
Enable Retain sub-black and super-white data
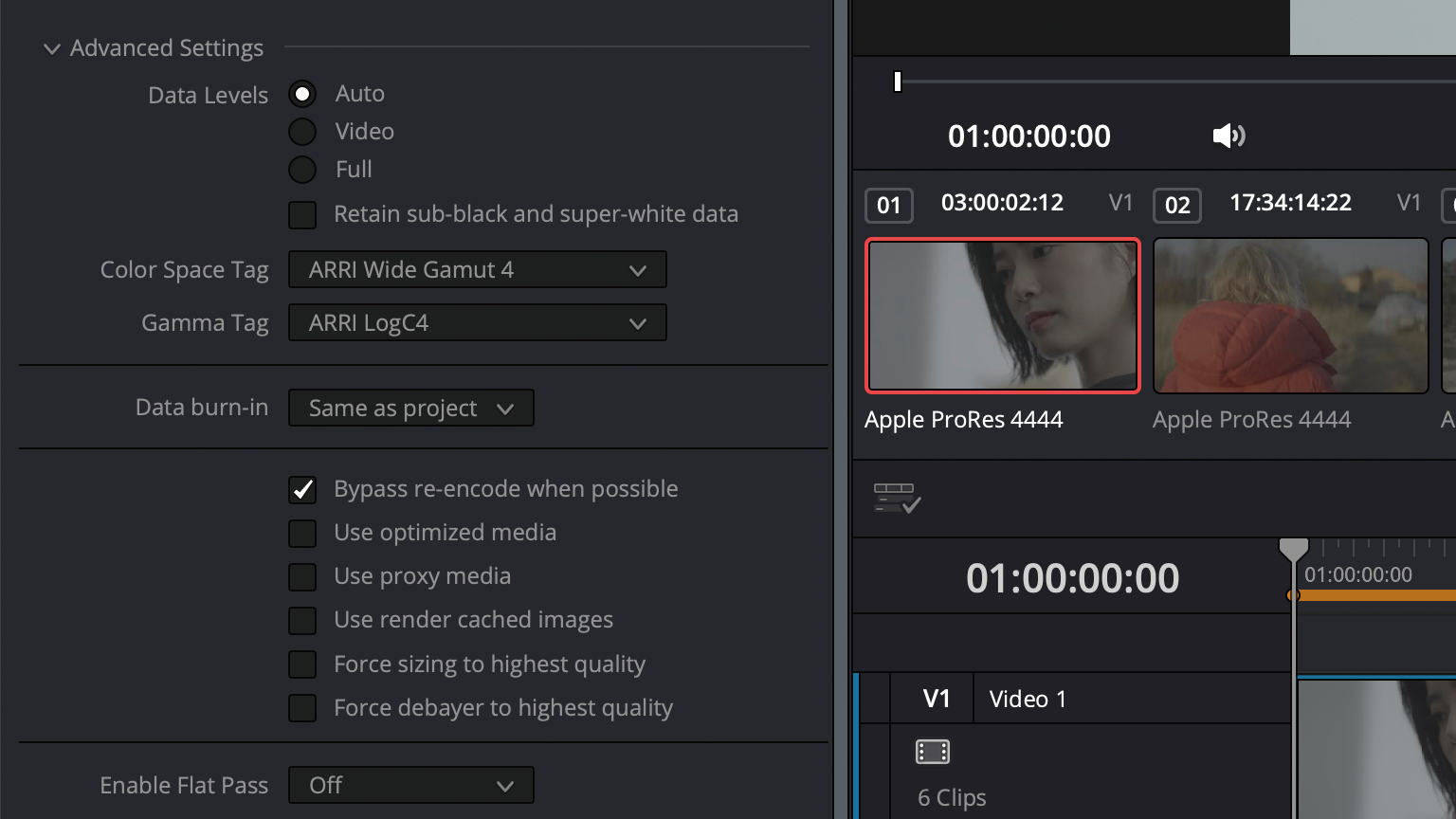(x=302, y=215)
